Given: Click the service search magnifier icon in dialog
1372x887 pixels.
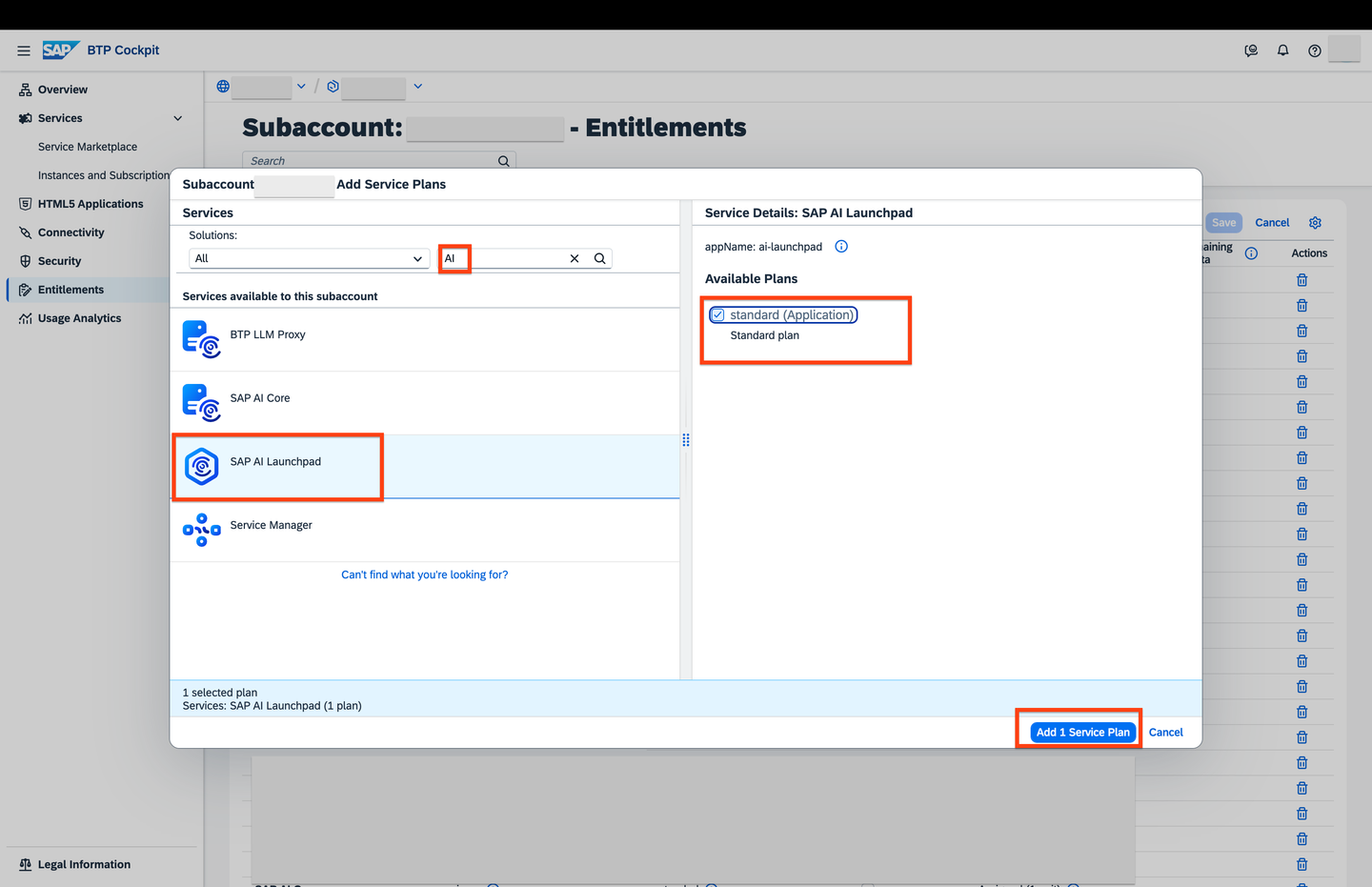Looking at the screenshot, I should [599, 258].
